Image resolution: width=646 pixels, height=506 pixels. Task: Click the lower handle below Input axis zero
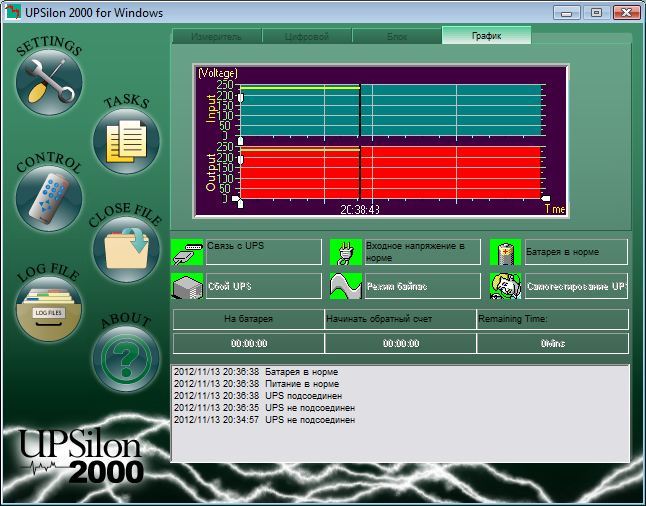click(x=241, y=141)
